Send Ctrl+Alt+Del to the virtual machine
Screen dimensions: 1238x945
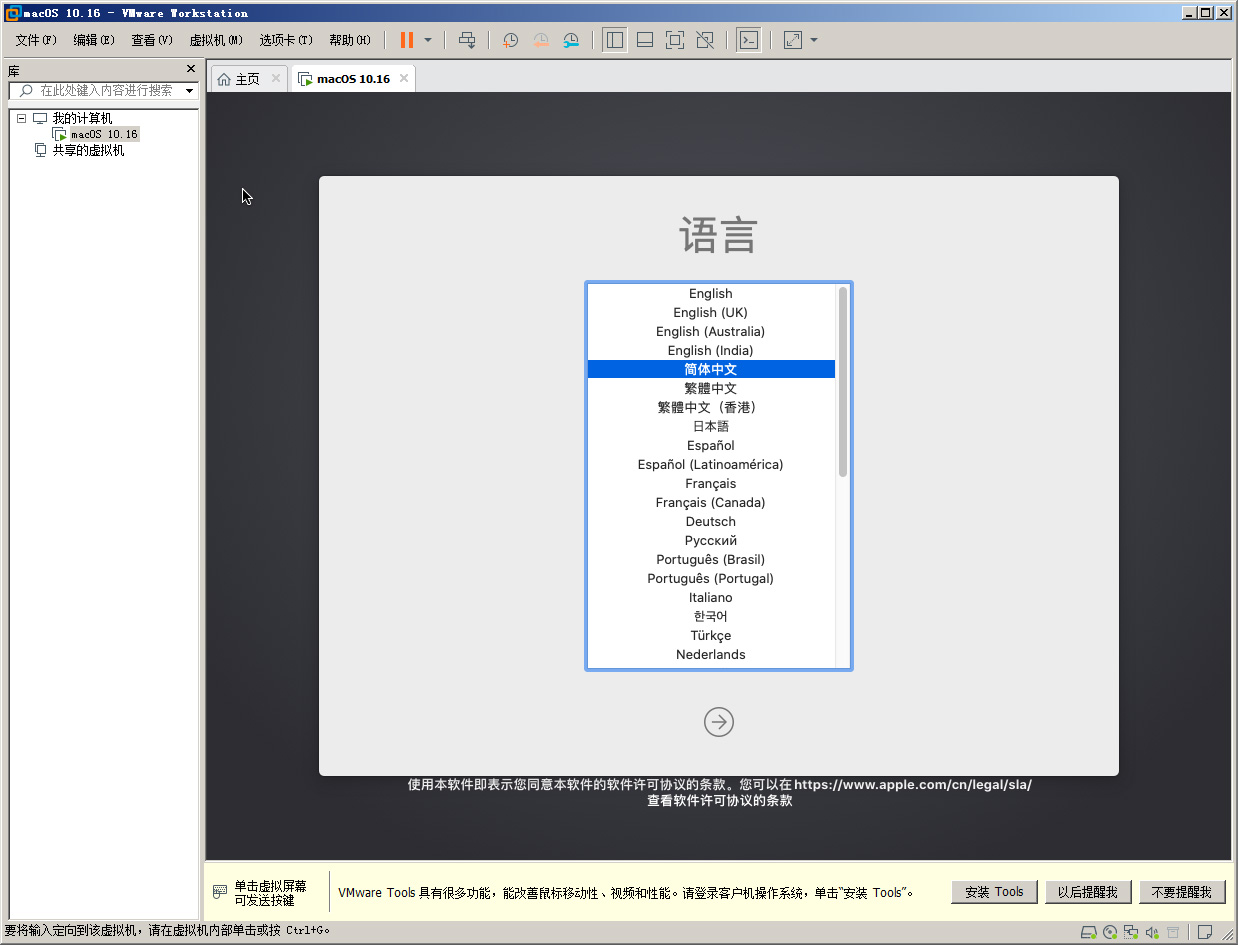[x=467, y=40]
